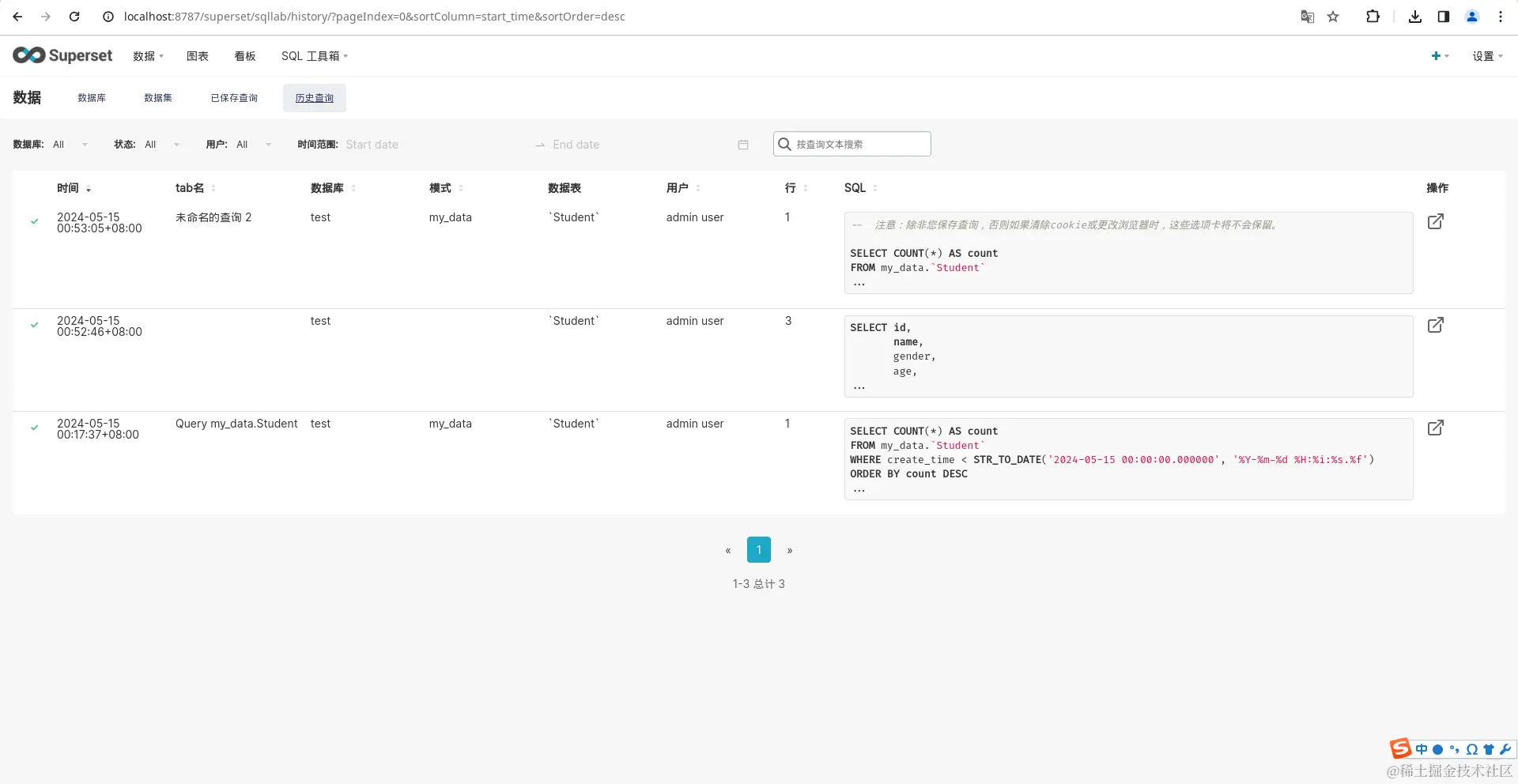
Task: Preview the STR_TO_DATE query SQL block
Action: click(x=1128, y=459)
